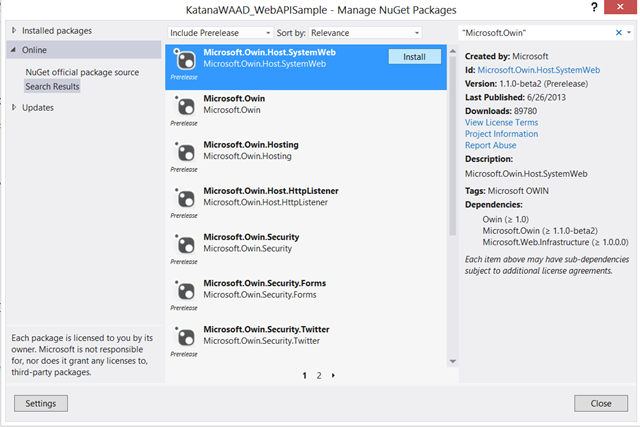Select the Microsoft.Owin.Security package title
Screen dimensions: 640x427
pos(251,237)
